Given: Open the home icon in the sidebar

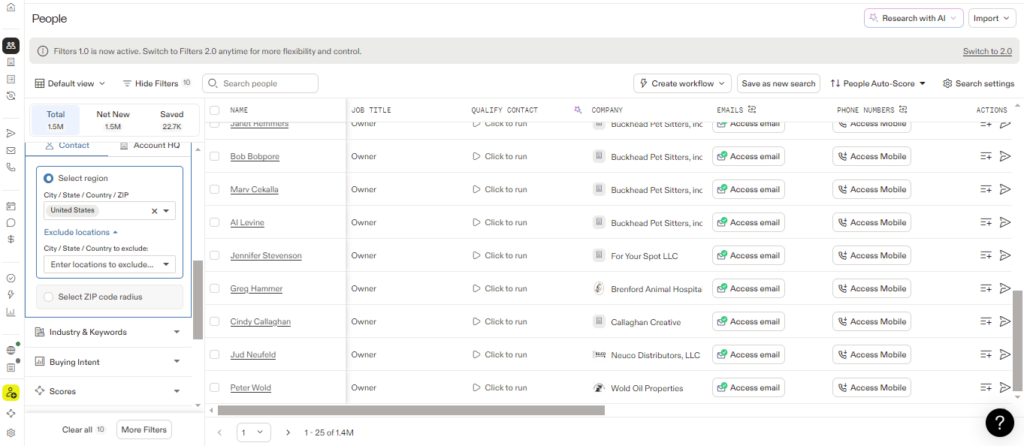Looking at the screenshot, I should 10,8.
